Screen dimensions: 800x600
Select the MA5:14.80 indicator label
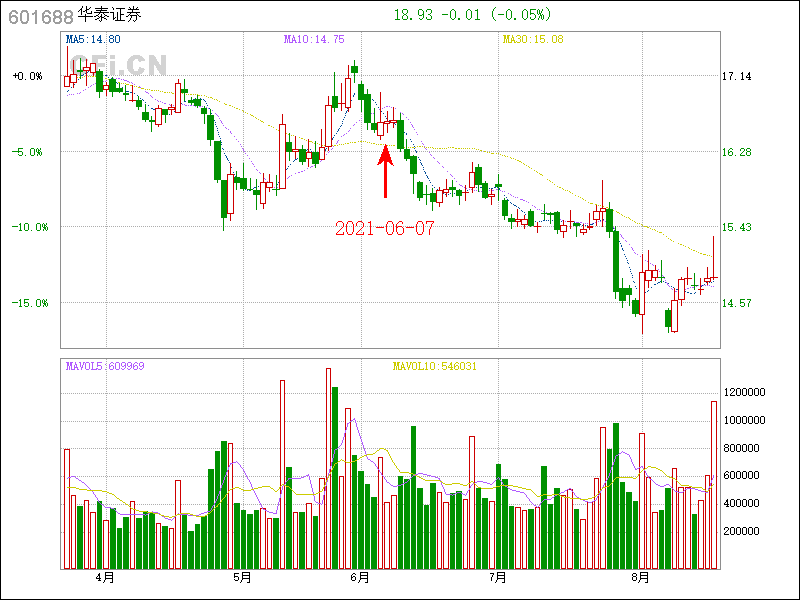pos(93,39)
